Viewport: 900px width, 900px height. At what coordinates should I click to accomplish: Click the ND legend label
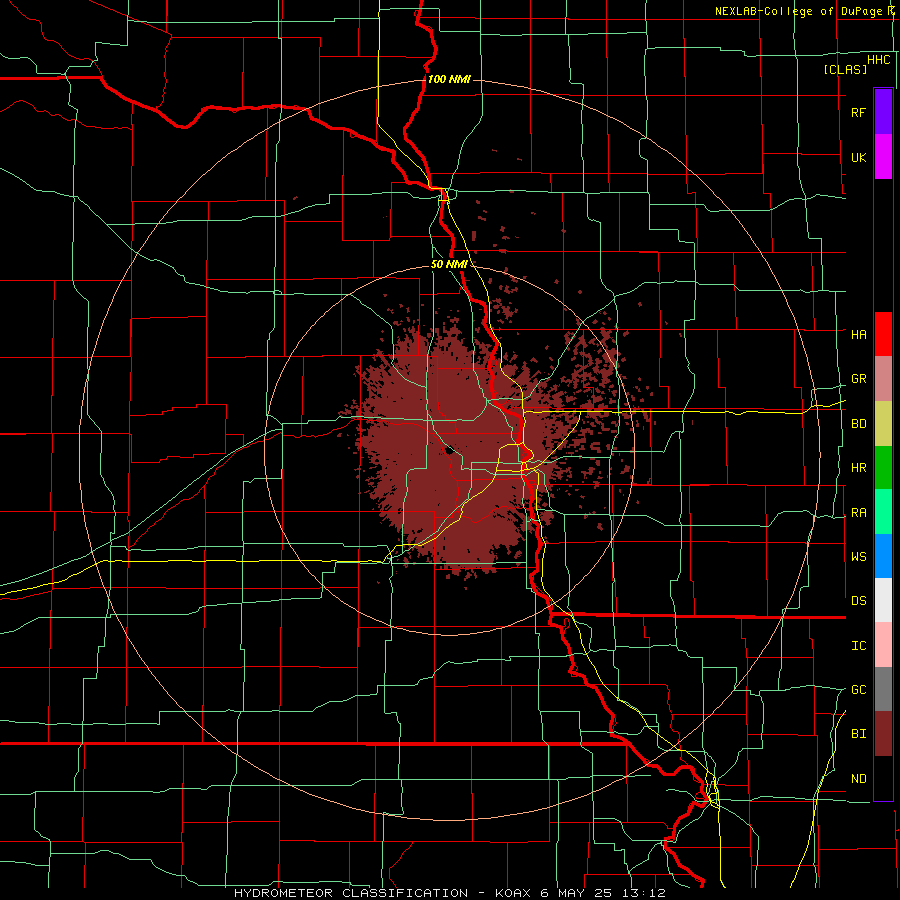click(x=858, y=778)
